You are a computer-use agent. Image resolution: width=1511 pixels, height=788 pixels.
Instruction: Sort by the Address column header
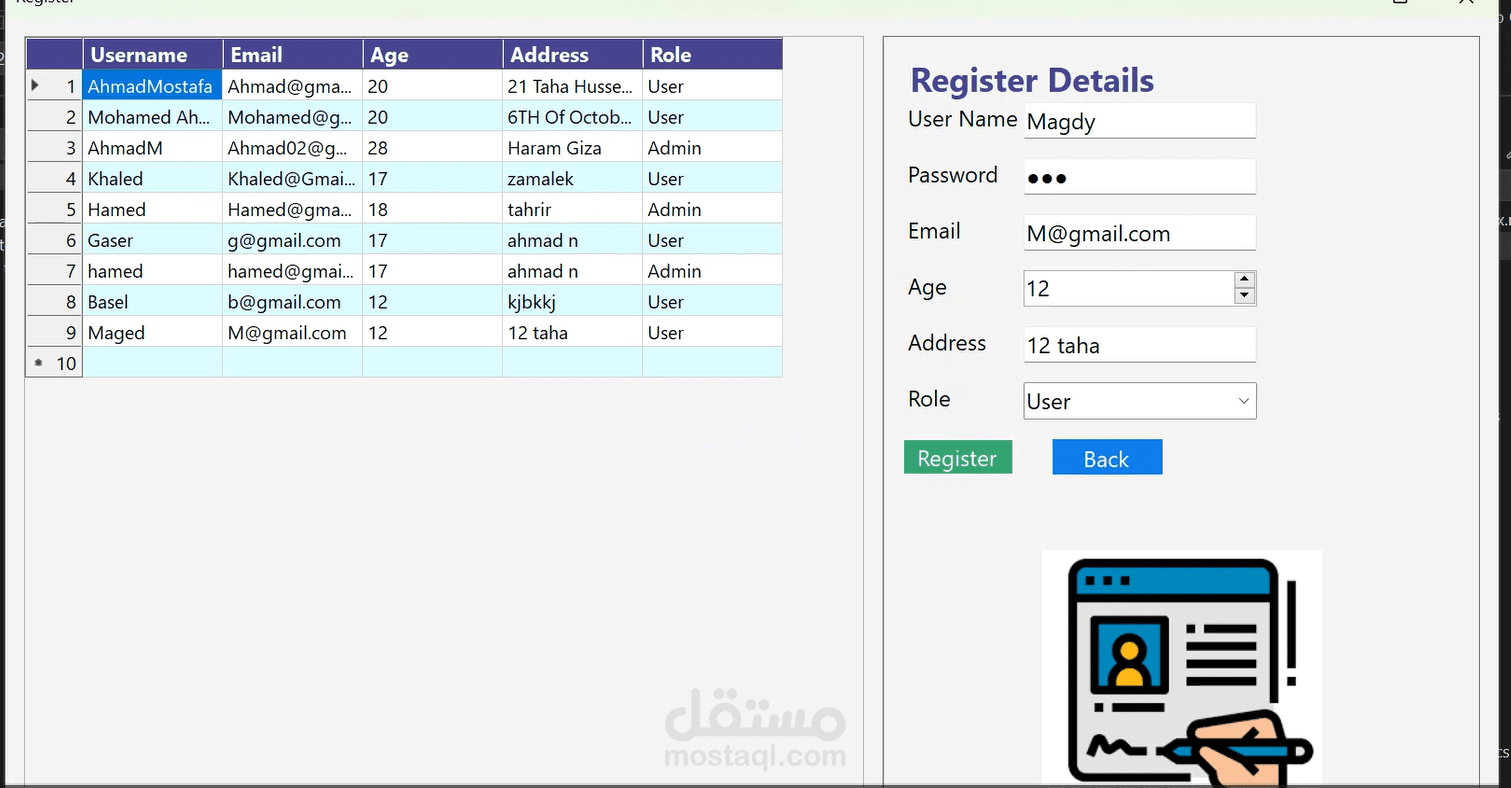[573, 55]
